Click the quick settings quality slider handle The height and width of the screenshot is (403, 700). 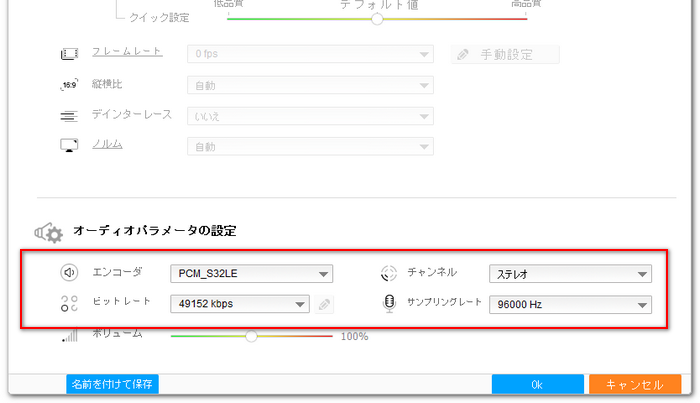(x=377, y=19)
